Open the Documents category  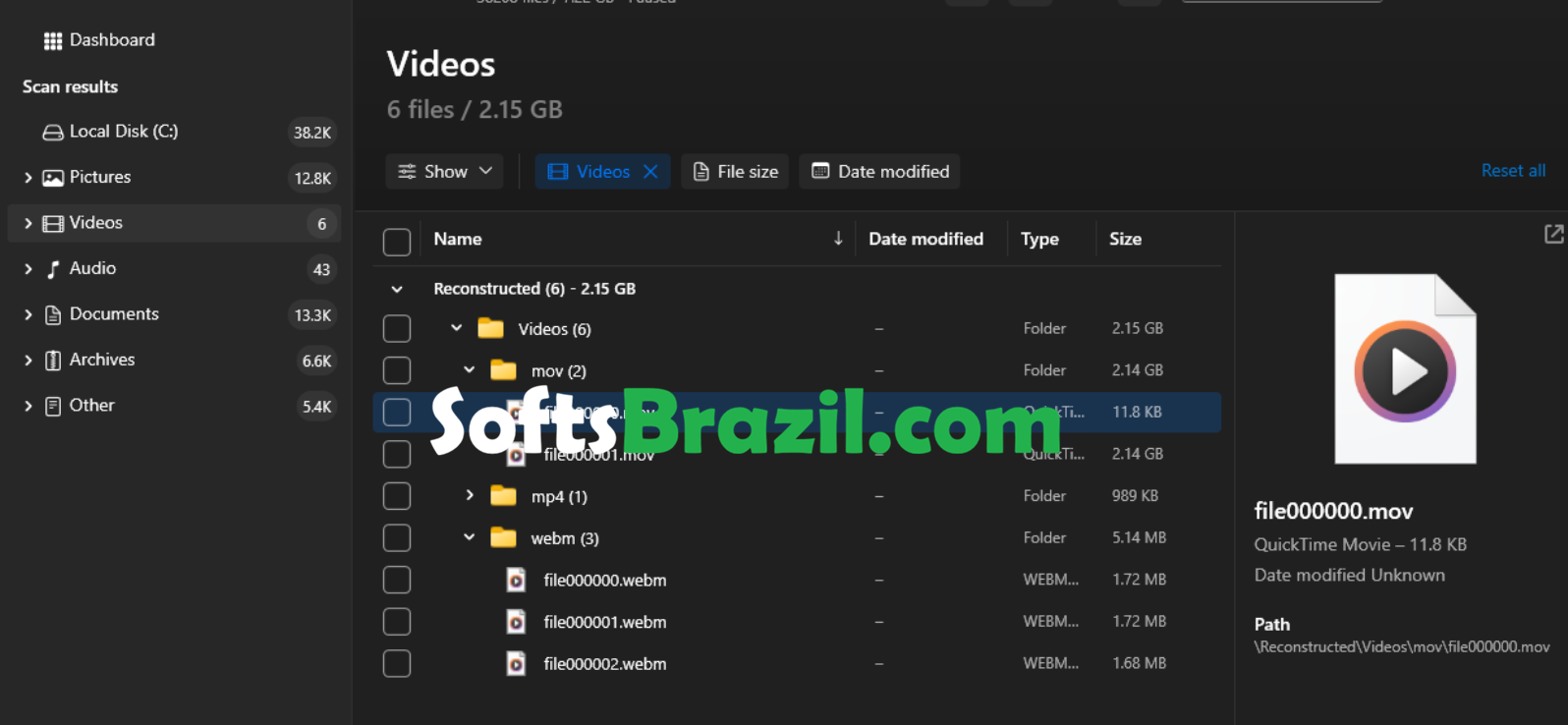174,314
